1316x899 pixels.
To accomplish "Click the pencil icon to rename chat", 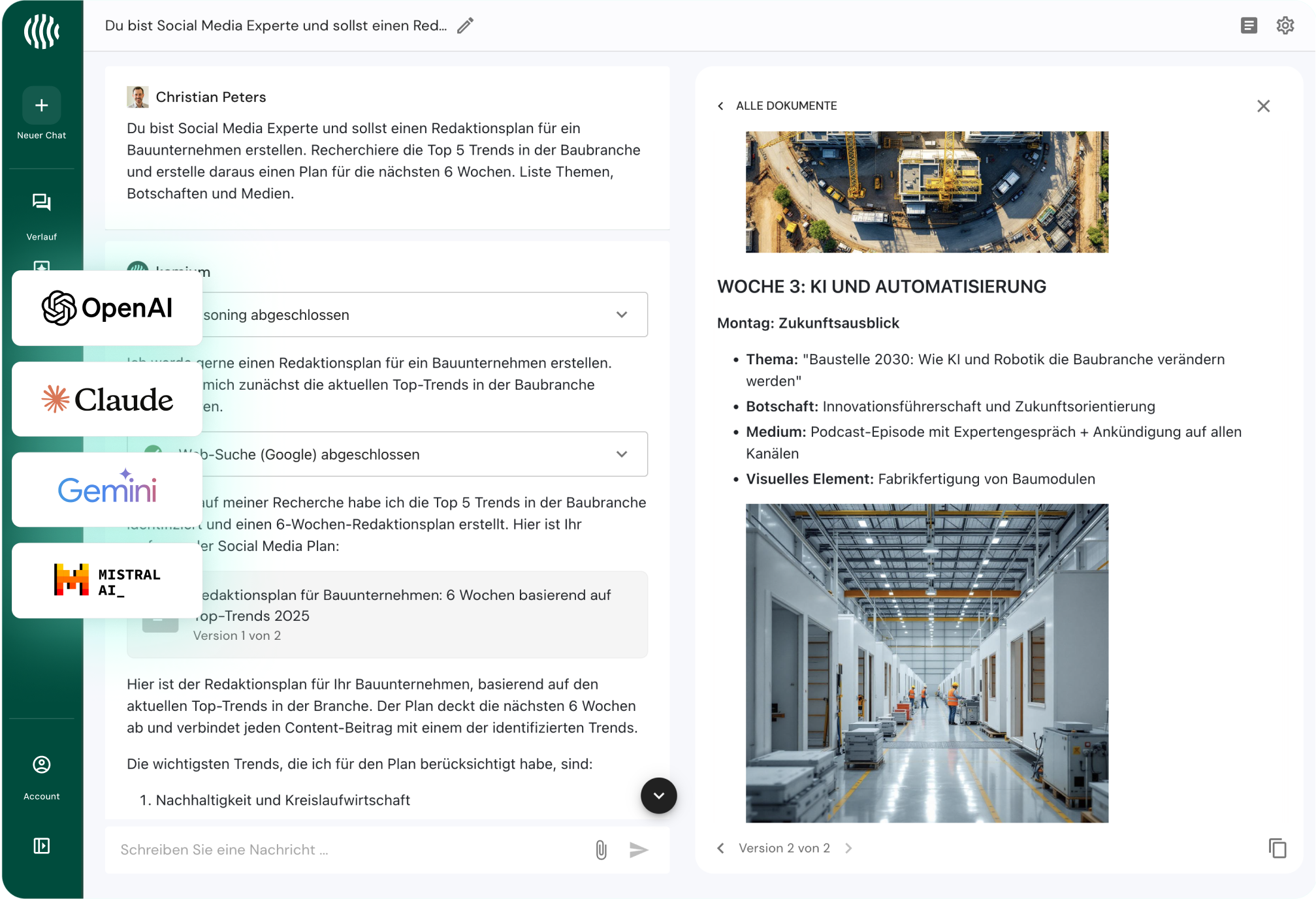I will [x=465, y=26].
